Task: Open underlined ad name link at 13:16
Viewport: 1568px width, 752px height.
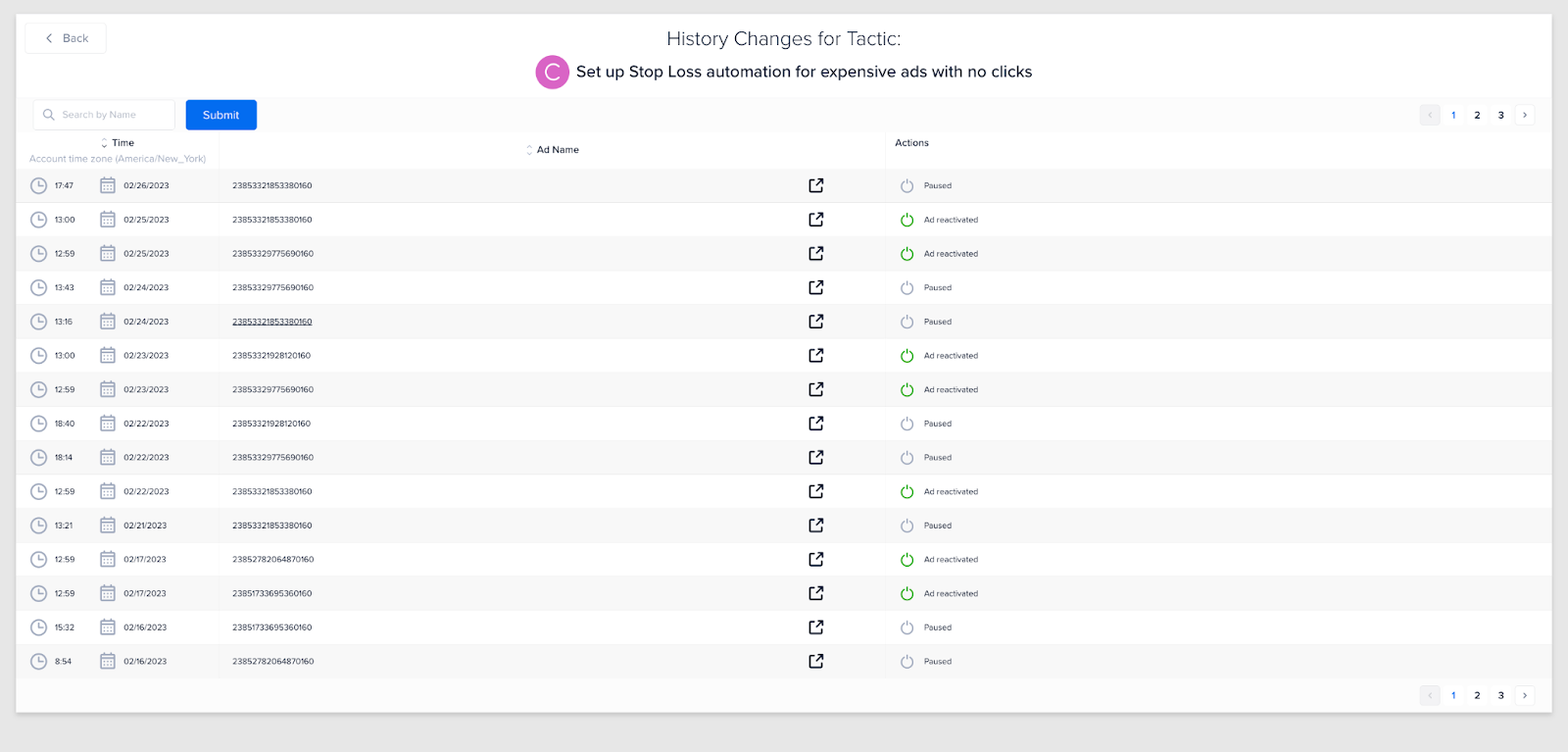Action: (271, 322)
